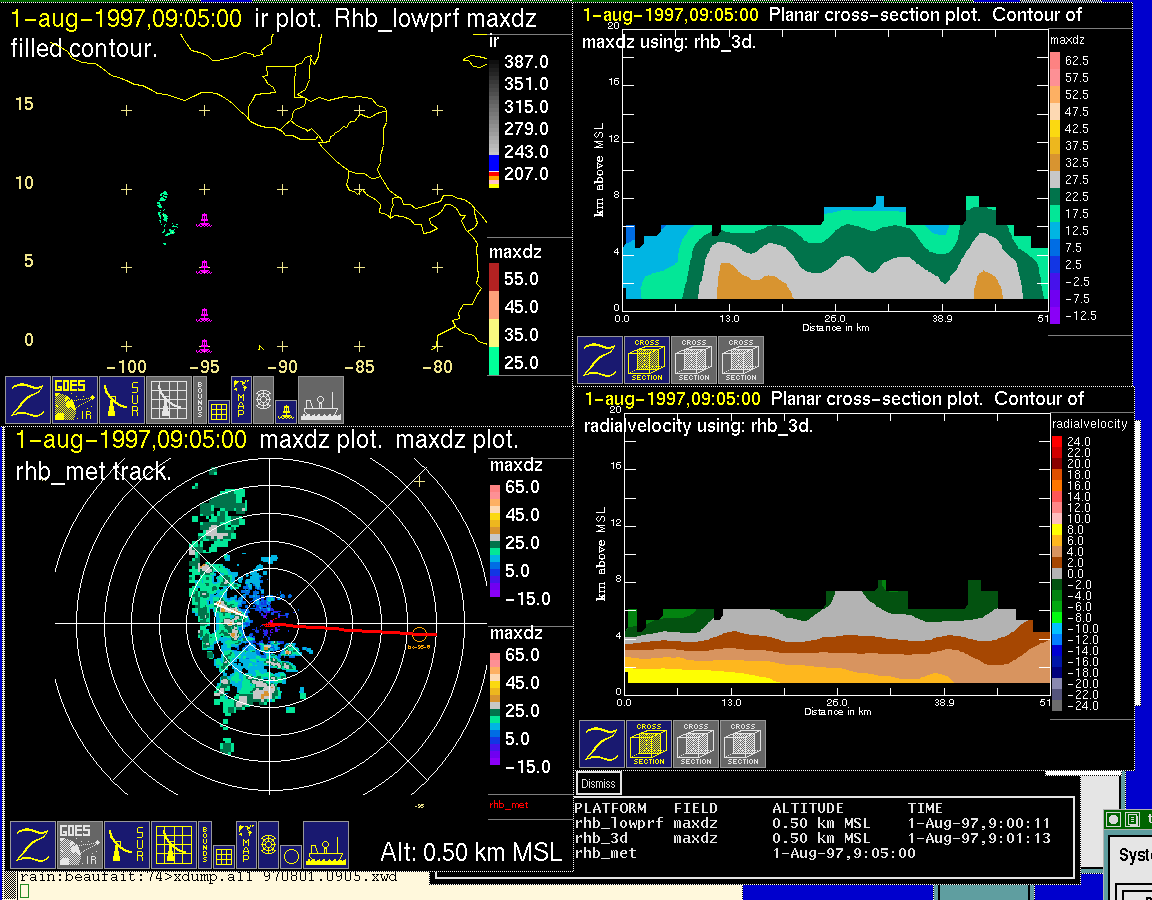1152x900 pixels.
Task: Click the grayed ship track icon in IR toolbar
Action: (321, 400)
